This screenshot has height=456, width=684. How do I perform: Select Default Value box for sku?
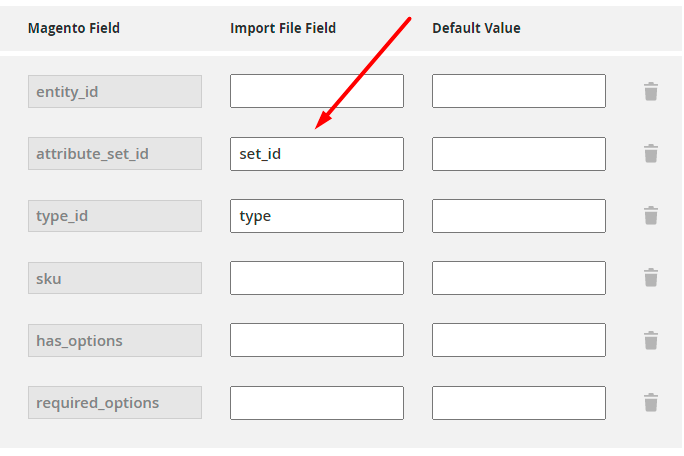click(519, 278)
